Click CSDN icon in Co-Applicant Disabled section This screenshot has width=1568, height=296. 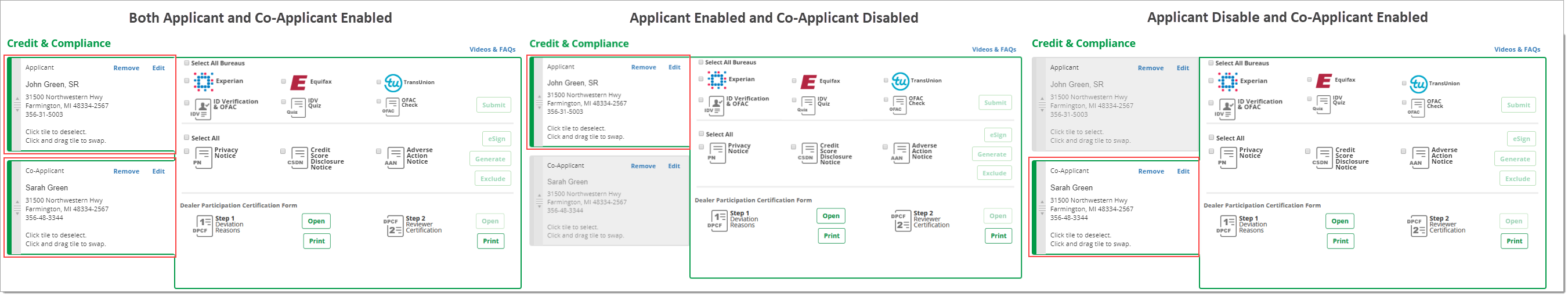point(807,152)
